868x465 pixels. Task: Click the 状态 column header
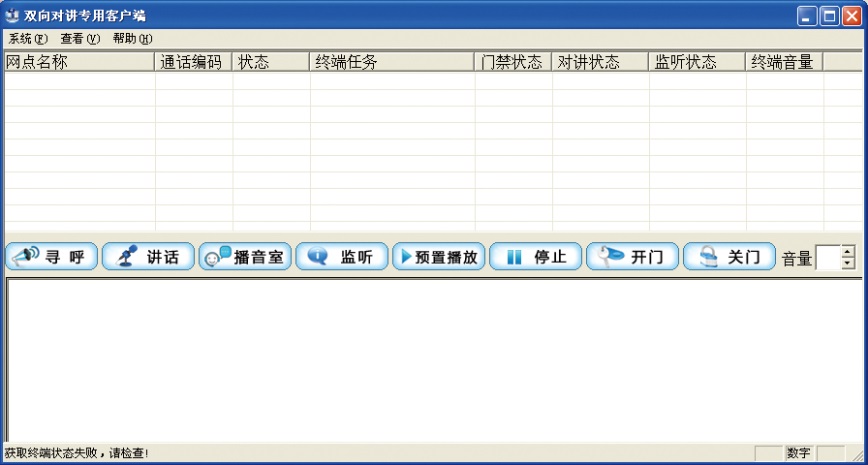click(271, 62)
